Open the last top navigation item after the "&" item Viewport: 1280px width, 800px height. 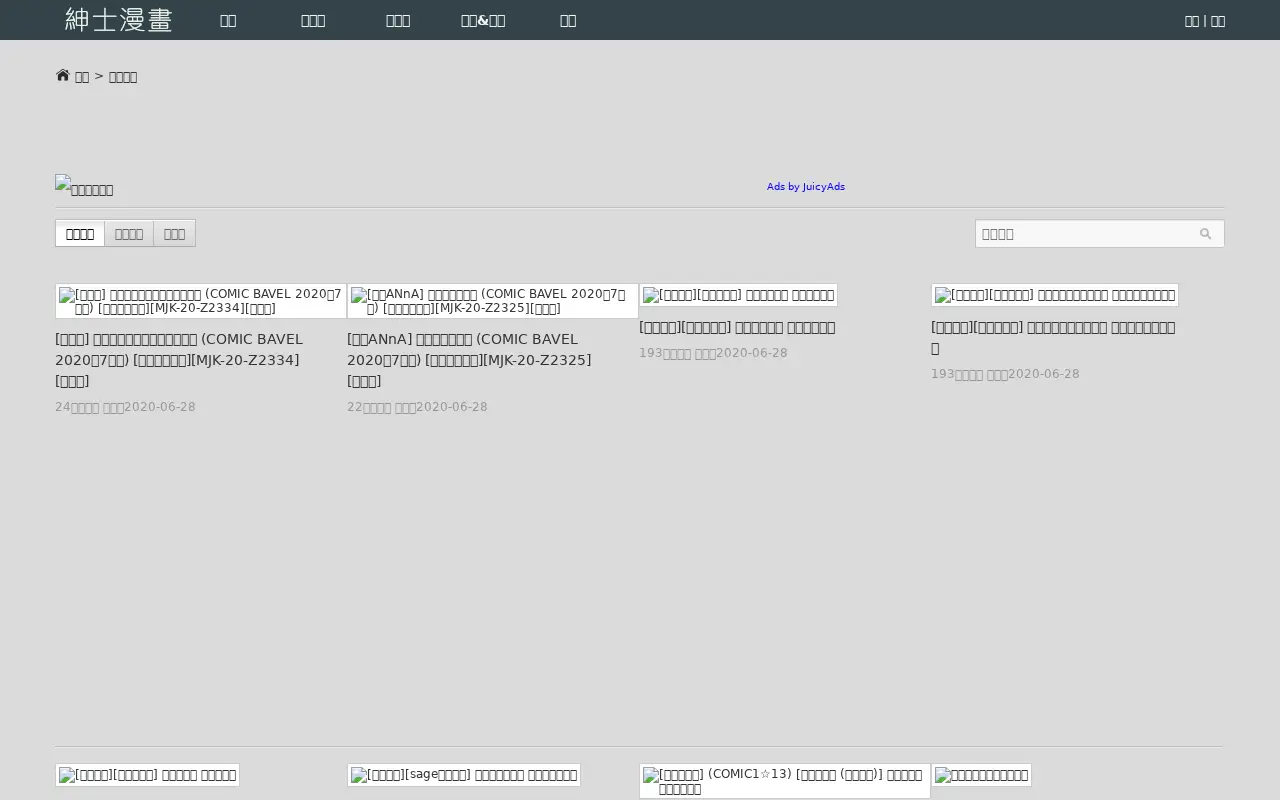click(568, 21)
